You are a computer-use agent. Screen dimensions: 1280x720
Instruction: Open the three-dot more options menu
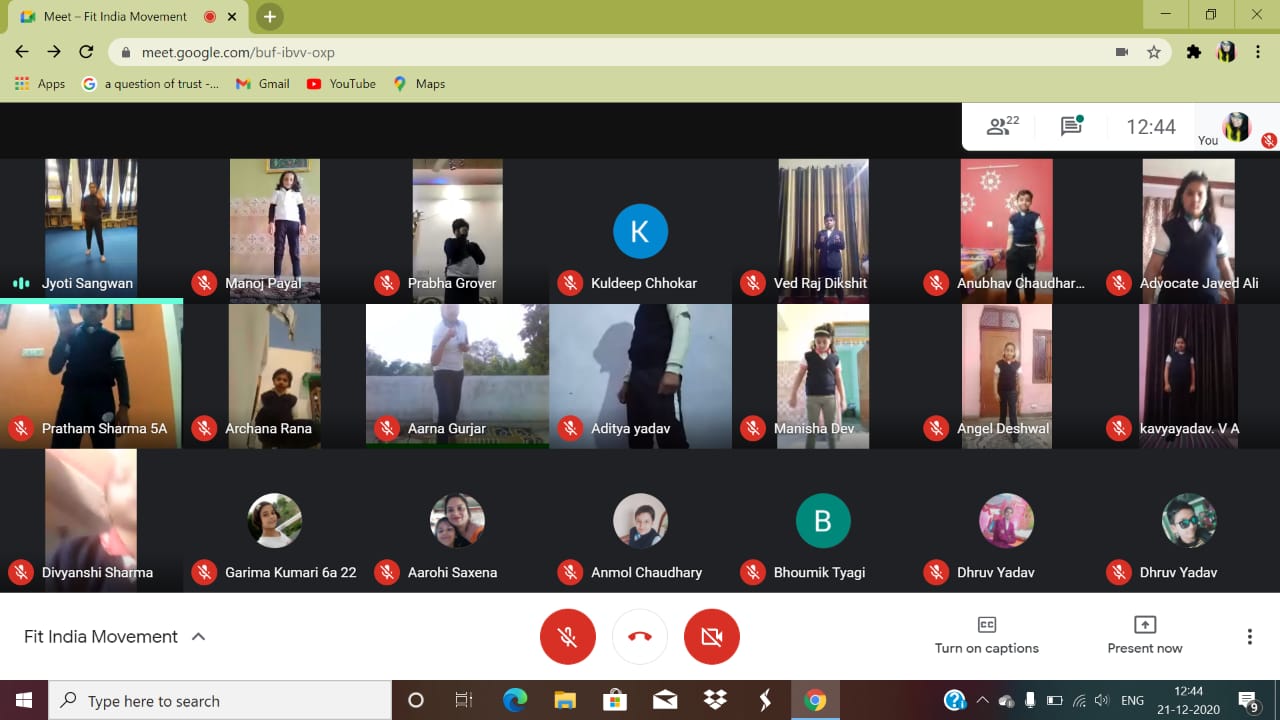click(x=1249, y=637)
